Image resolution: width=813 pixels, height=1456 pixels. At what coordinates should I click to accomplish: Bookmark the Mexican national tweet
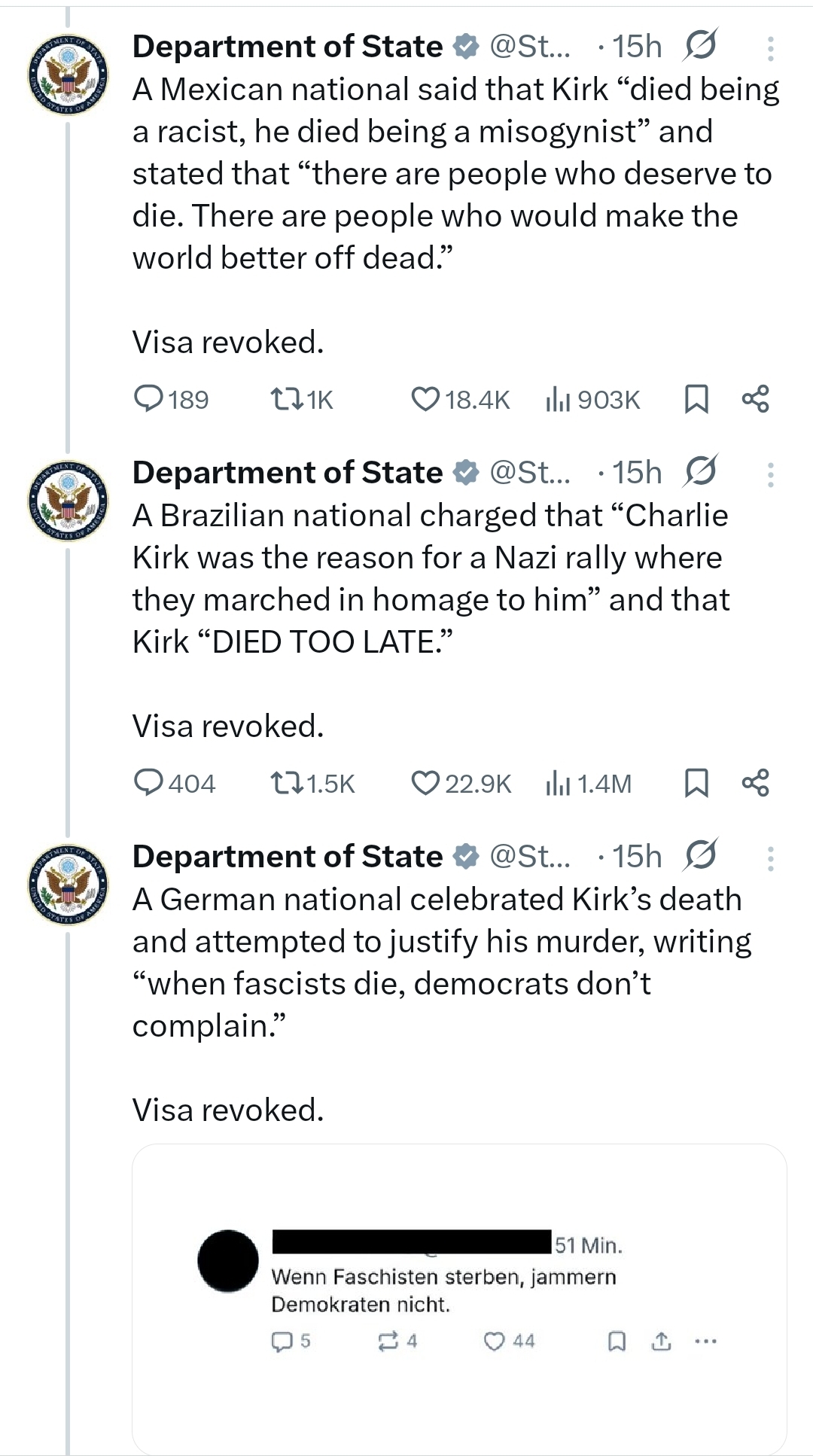696,399
